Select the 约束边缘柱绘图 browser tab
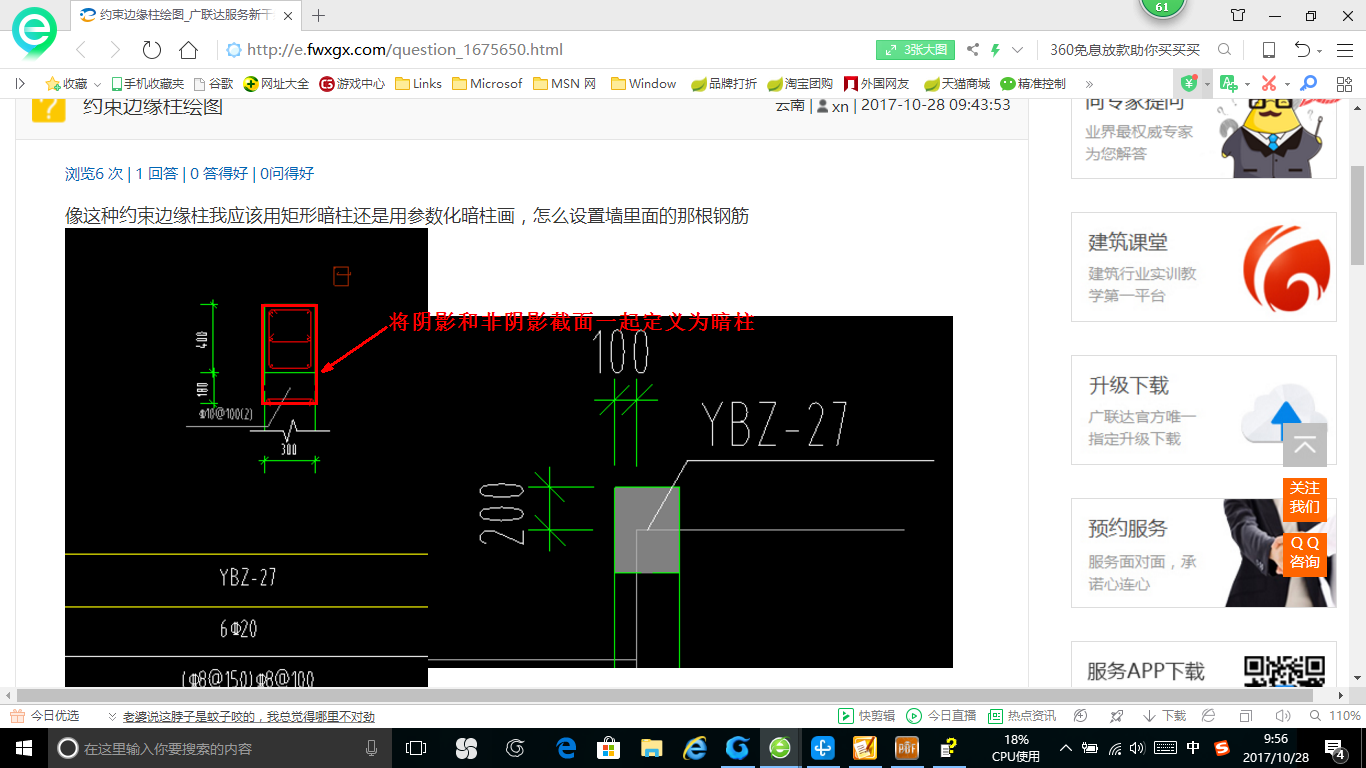 coord(185,15)
